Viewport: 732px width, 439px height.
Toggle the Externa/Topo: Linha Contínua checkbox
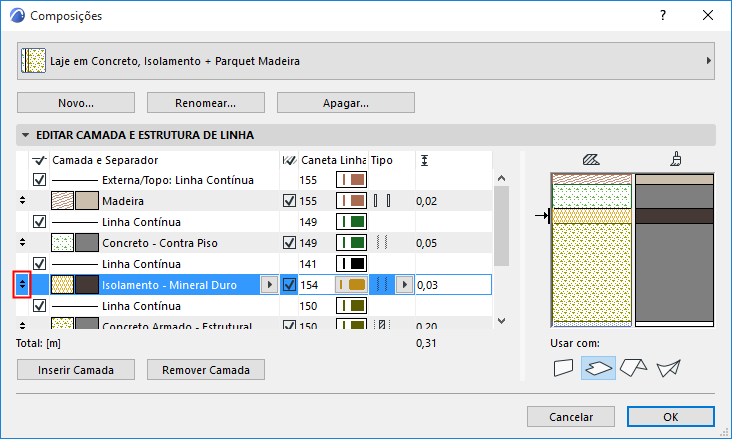pos(39,179)
